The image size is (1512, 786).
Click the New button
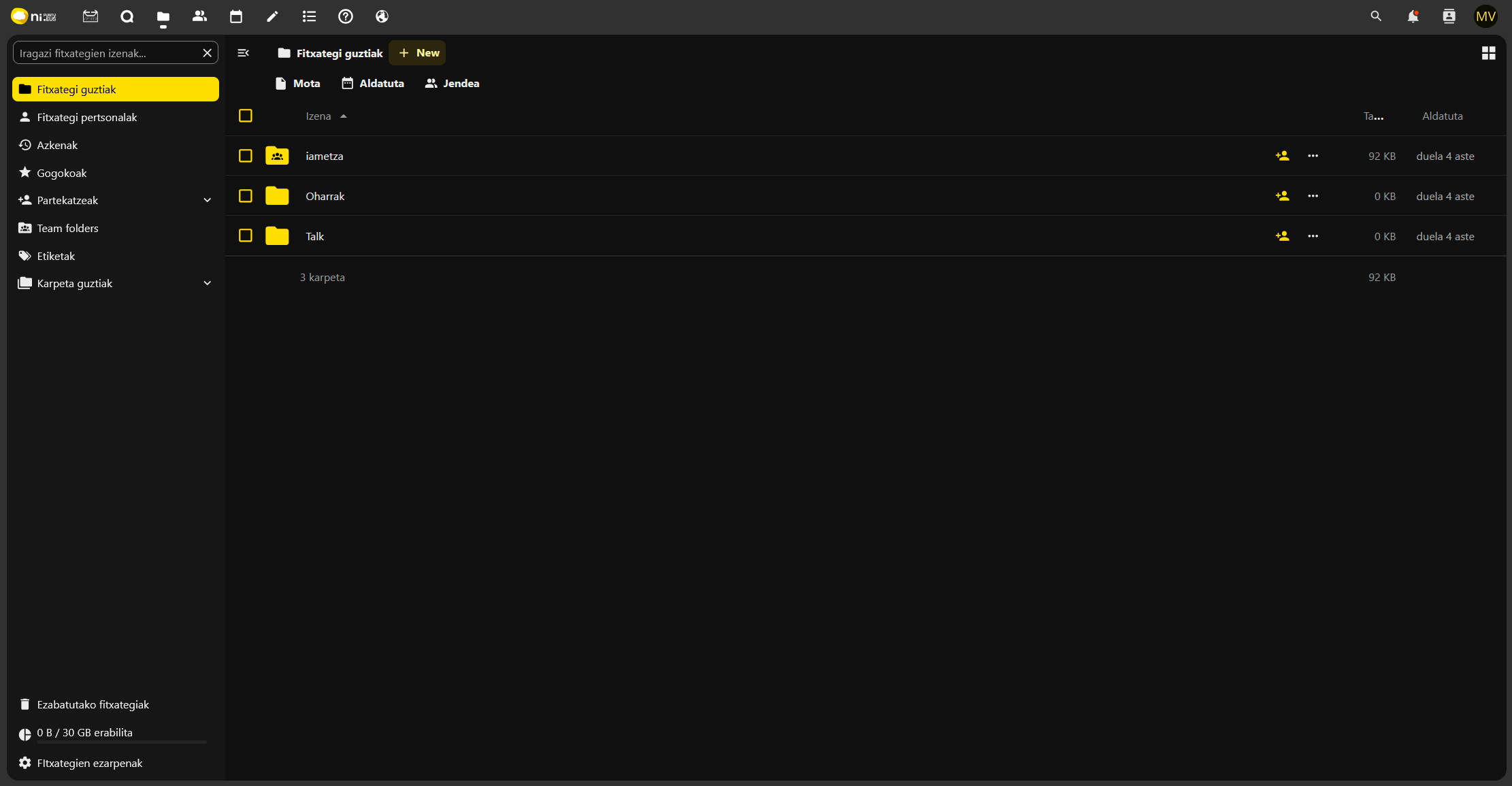418,53
